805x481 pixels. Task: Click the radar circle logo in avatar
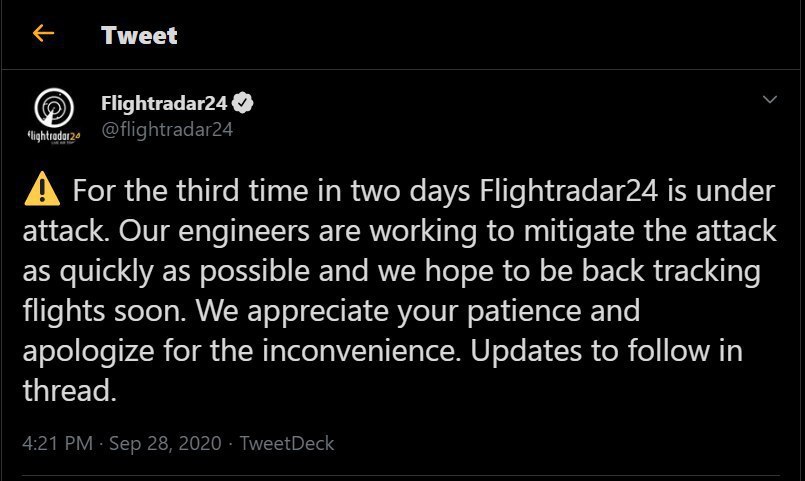point(52,107)
